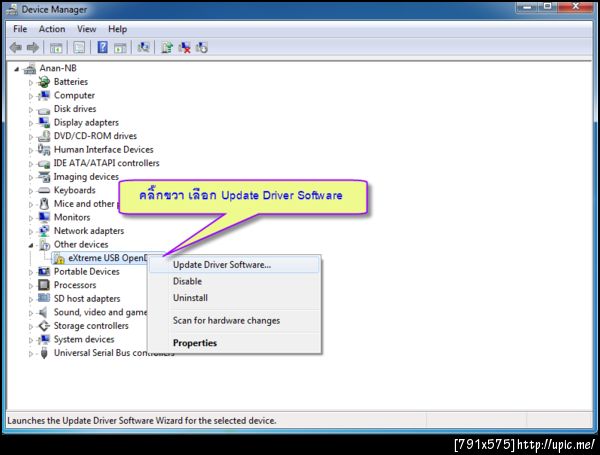Open the File menu
This screenshot has height=455, width=600.
20,29
